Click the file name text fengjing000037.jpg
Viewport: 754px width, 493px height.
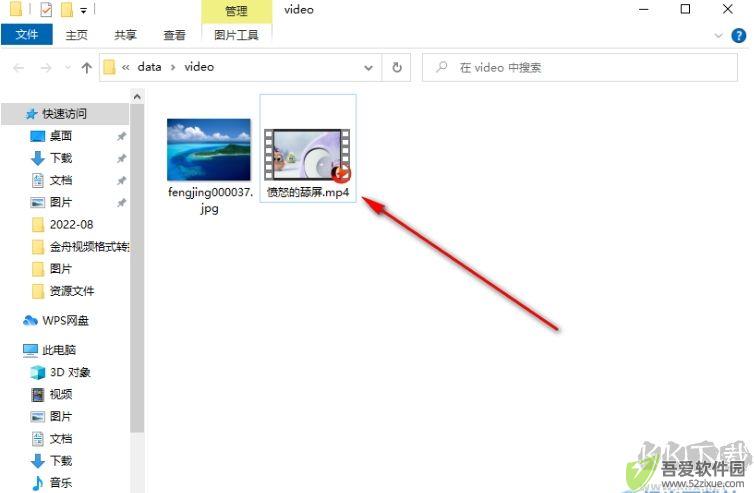[x=210, y=200]
